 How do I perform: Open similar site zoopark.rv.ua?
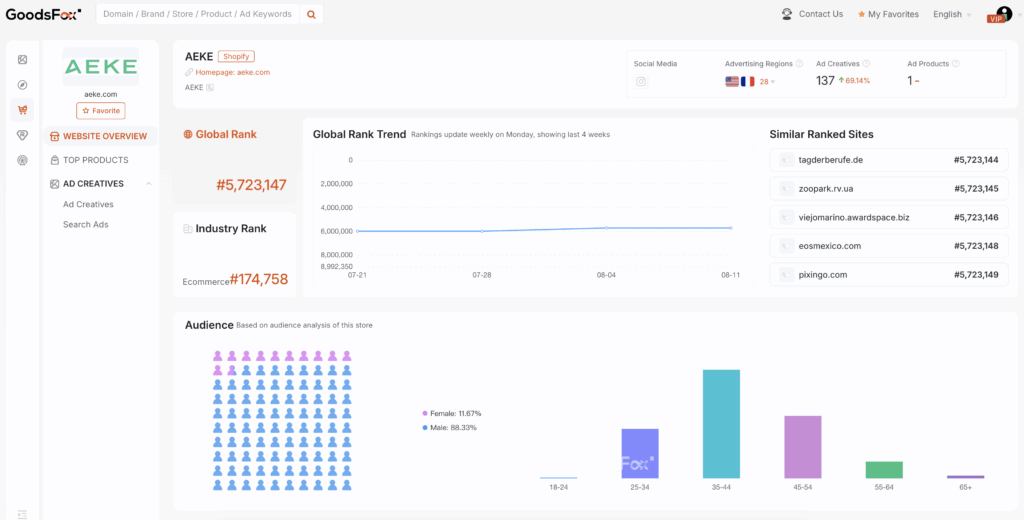889,189
